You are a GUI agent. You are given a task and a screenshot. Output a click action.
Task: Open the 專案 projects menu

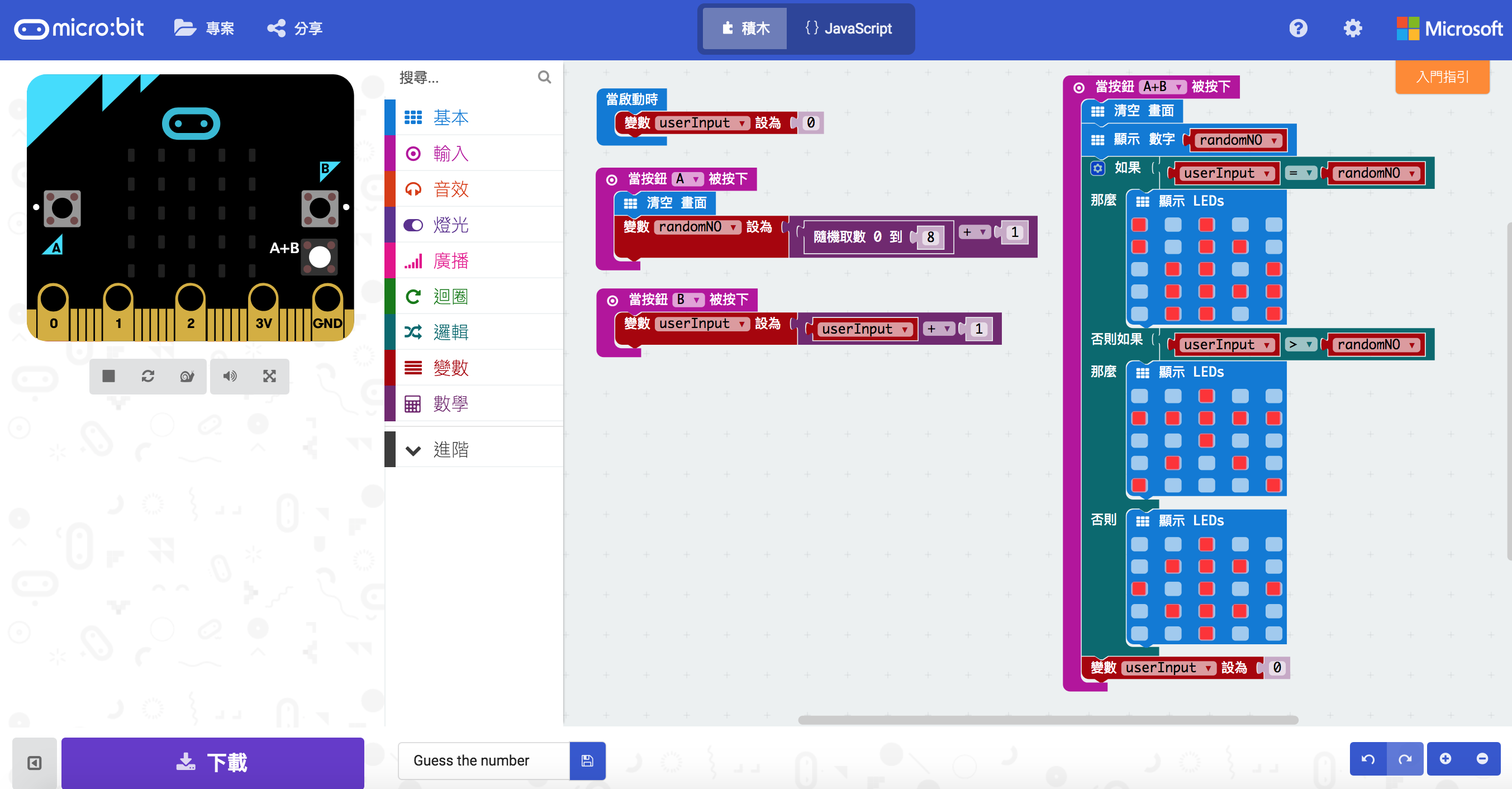tap(205, 28)
